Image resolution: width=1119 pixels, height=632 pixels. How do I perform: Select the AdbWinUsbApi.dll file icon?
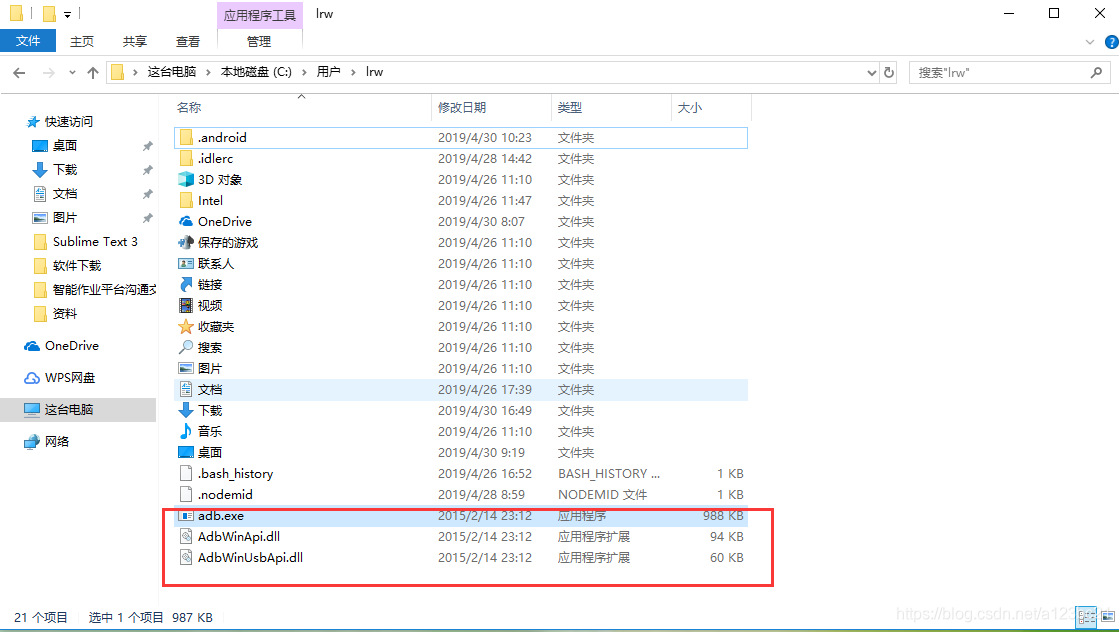(186, 557)
